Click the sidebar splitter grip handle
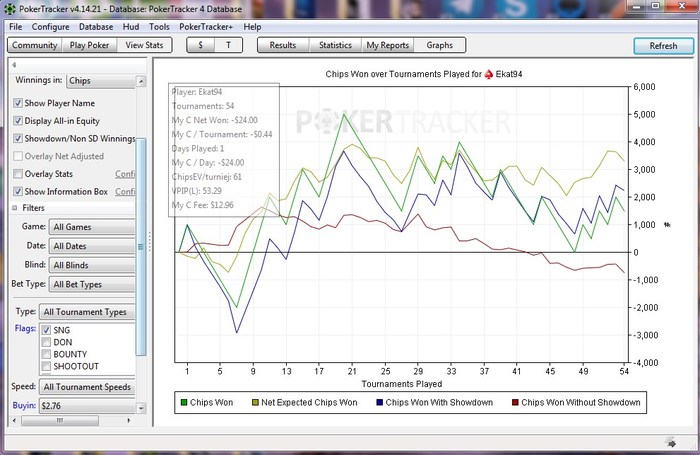700x455 pixels. (x=150, y=242)
